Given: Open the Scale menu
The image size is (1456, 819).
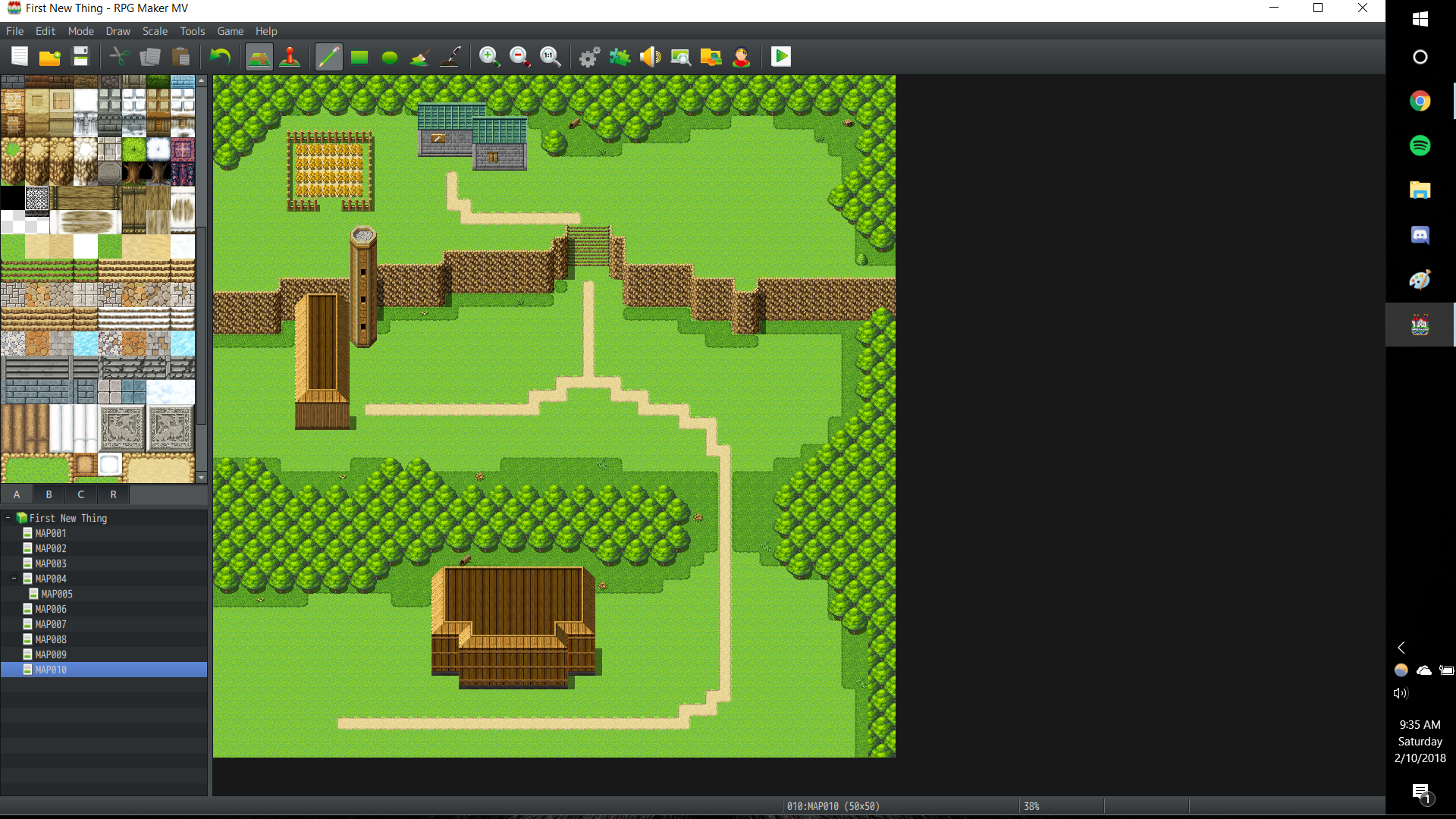Looking at the screenshot, I should click(155, 31).
